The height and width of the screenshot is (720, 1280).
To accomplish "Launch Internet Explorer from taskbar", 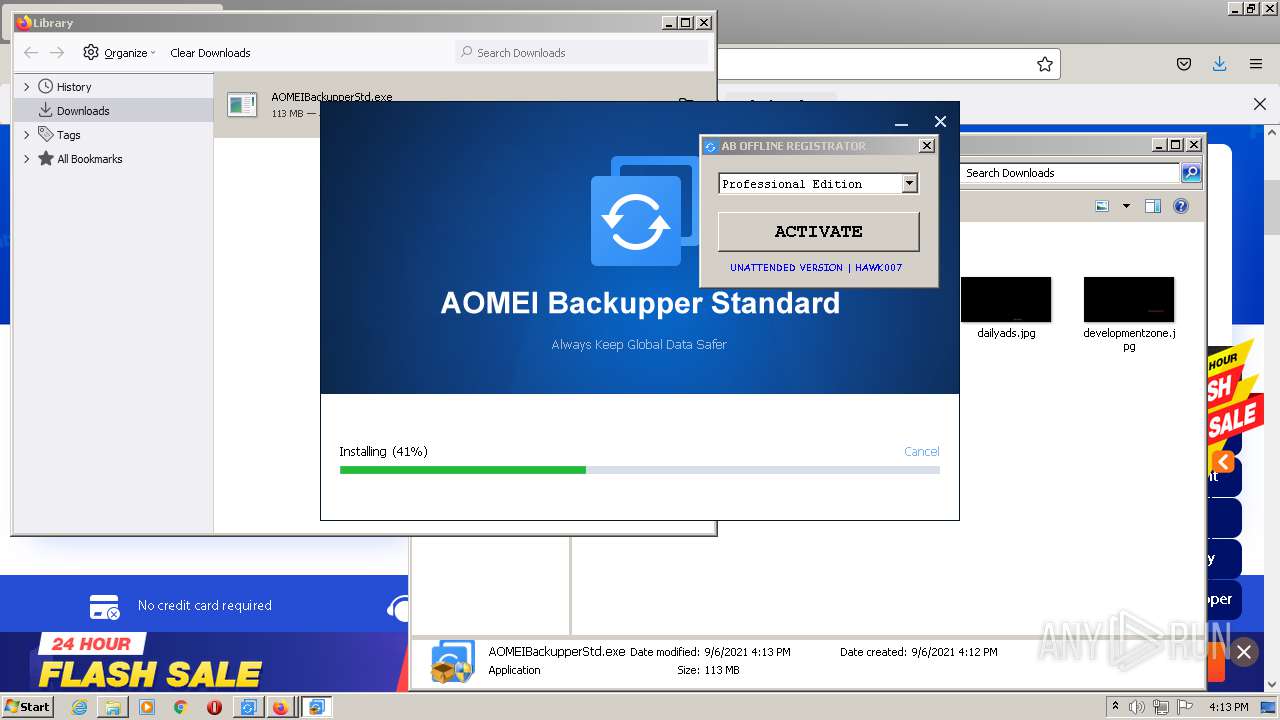I will point(79,707).
